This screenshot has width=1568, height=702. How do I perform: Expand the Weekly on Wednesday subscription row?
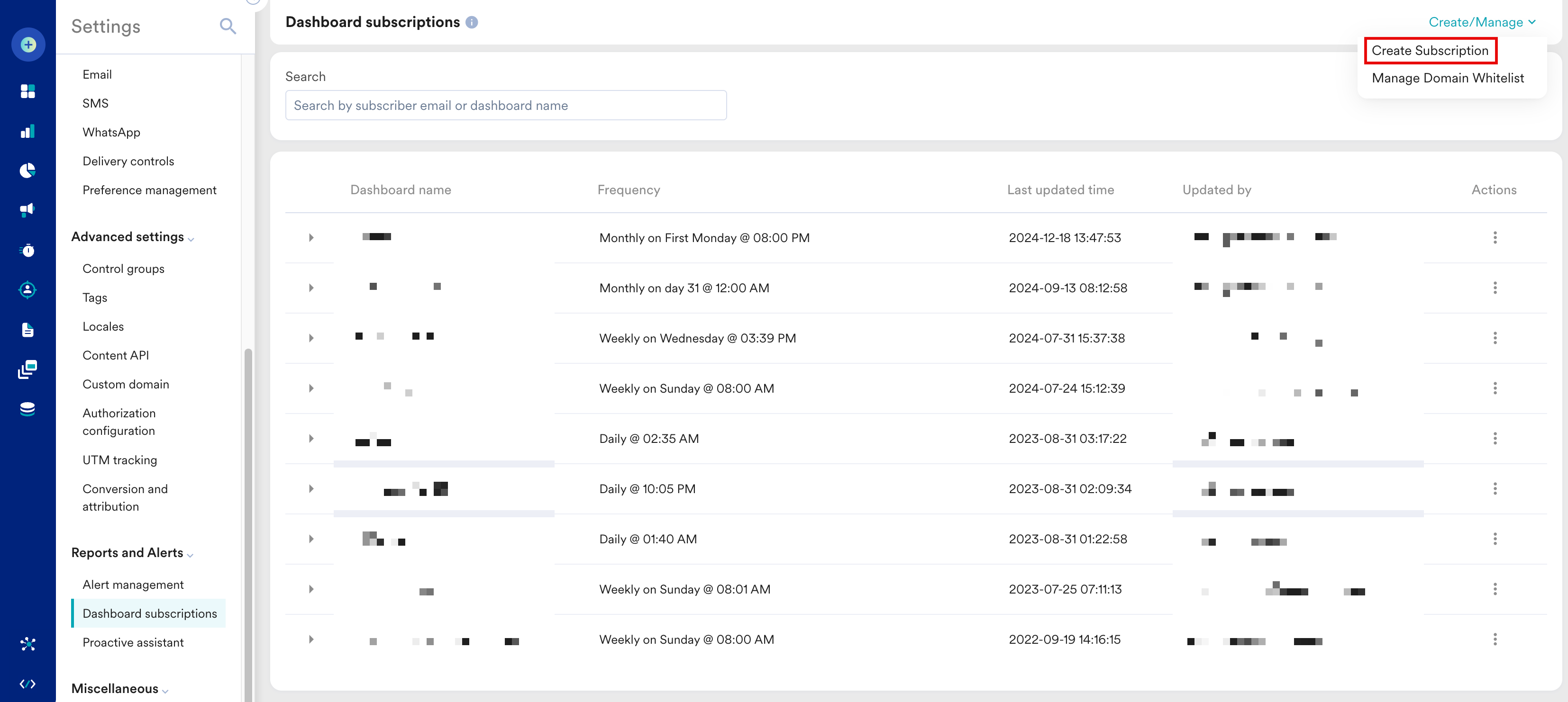coord(311,338)
